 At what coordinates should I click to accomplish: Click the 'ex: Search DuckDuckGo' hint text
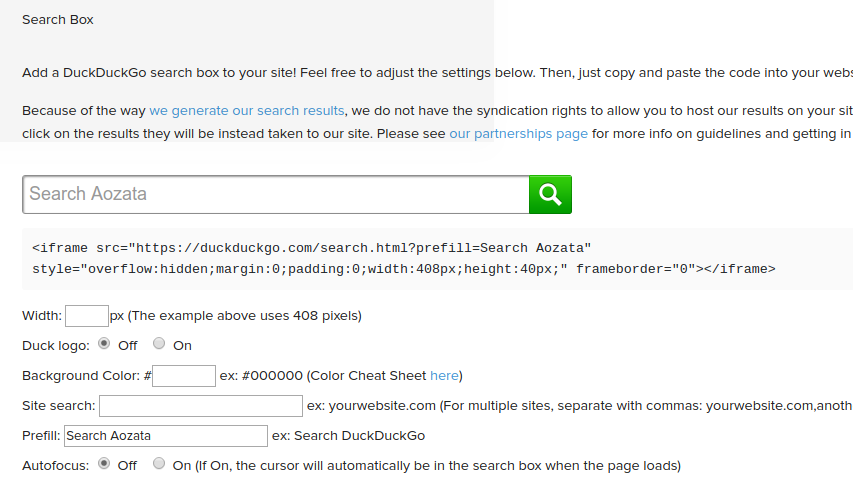click(349, 436)
